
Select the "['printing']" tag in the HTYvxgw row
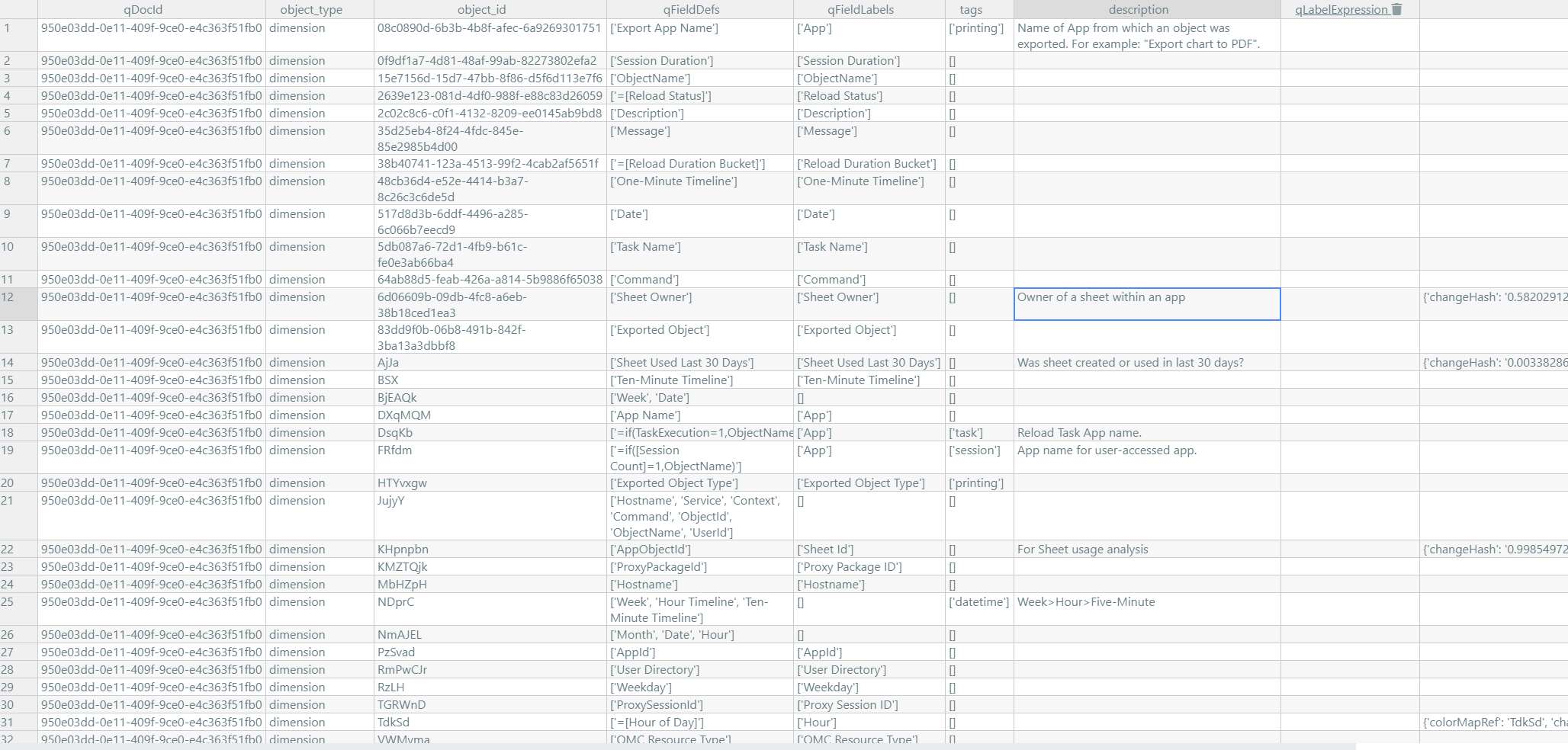(979, 482)
